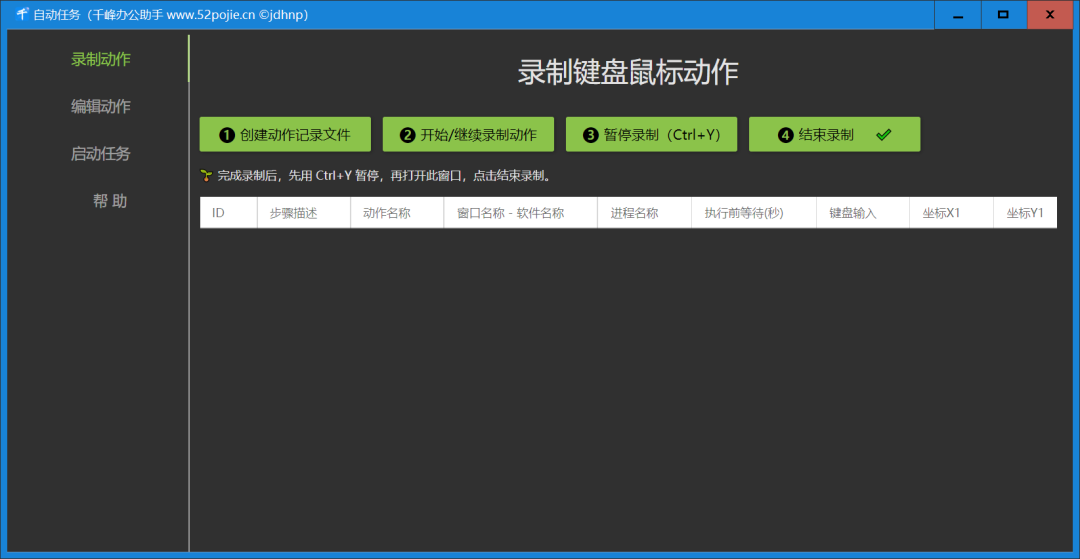
Task: Select the 进程名称 column header
Action: point(645,213)
